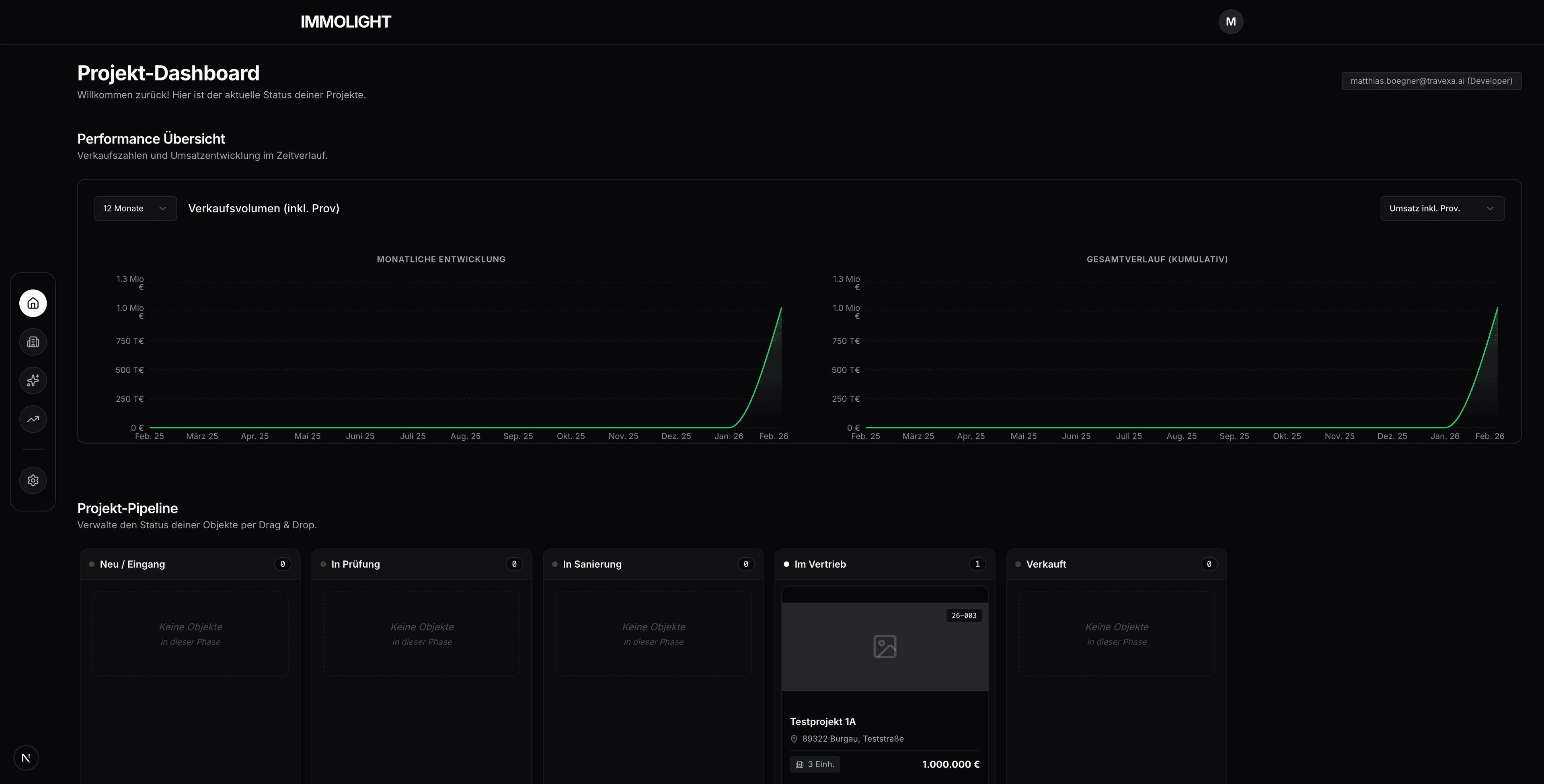Click the status dot next to Verkauft

[x=1018, y=564]
